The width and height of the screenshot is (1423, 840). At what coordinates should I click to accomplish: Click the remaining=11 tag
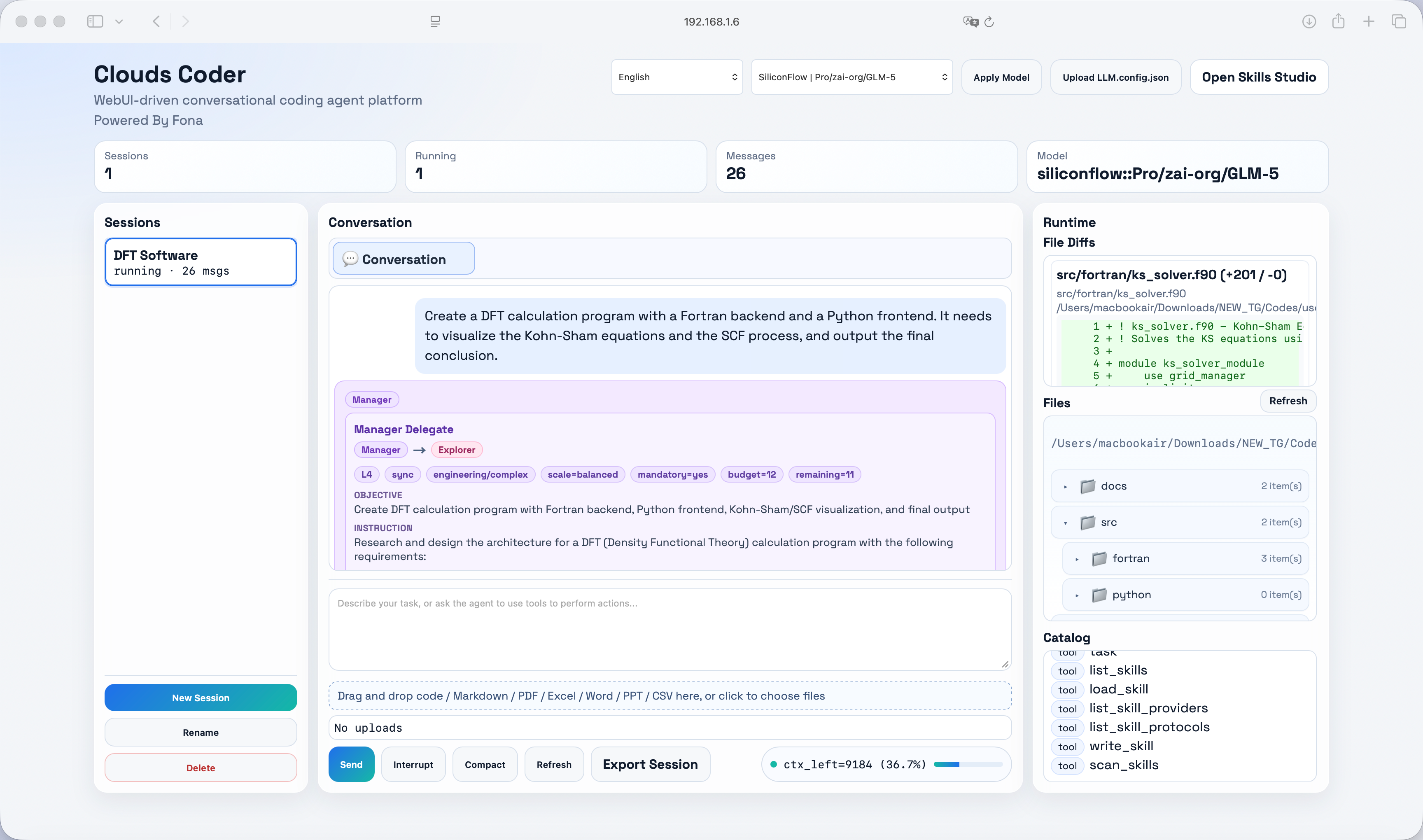click(825, 474)
